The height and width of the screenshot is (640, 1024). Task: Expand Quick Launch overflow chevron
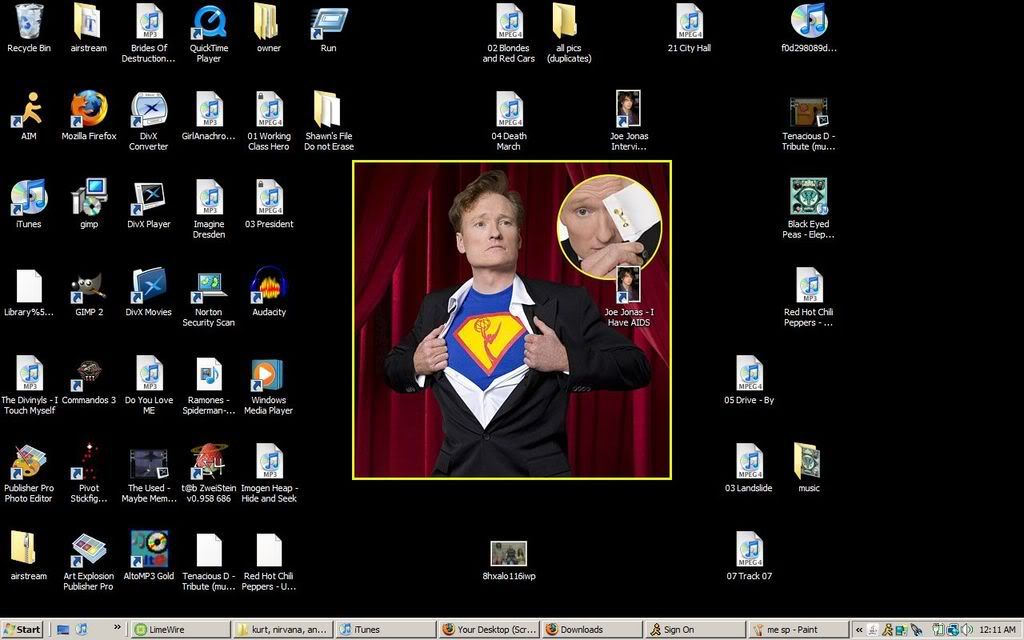[118, 628]
